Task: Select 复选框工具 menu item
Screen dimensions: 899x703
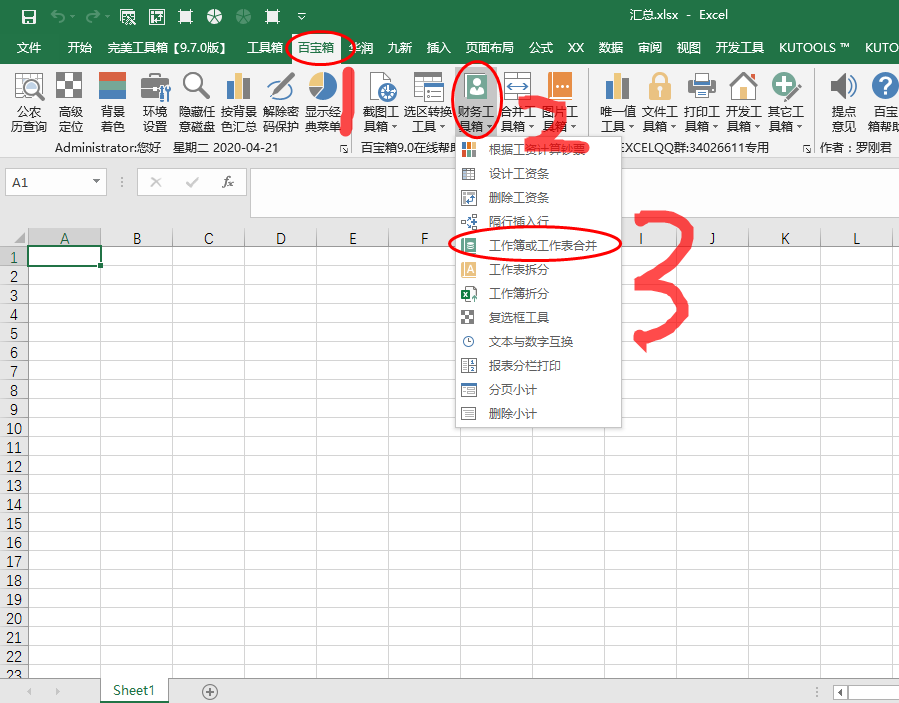Action: (x=538, y=317)
